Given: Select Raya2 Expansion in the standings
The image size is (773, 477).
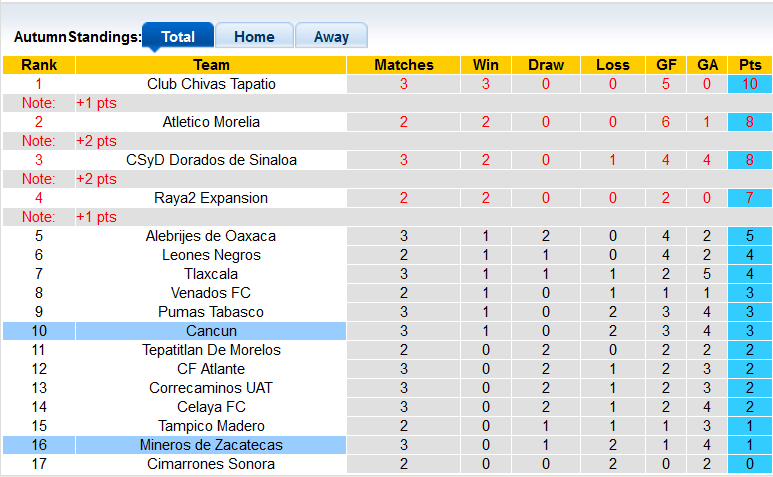Looking at the screenshot, I should pyautogui.click(x=211, y=198).
